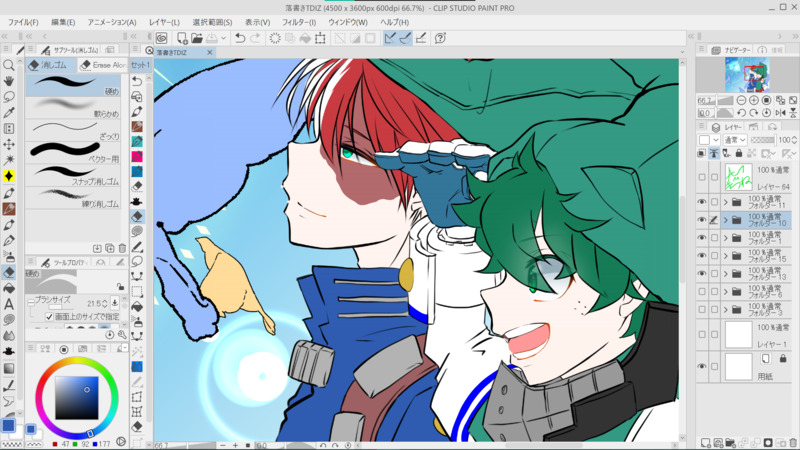Image resolution: width=800 pixels, height=450 pixels.
Task: Expand フォルダー 1 folder
Action: click(726, 238)
